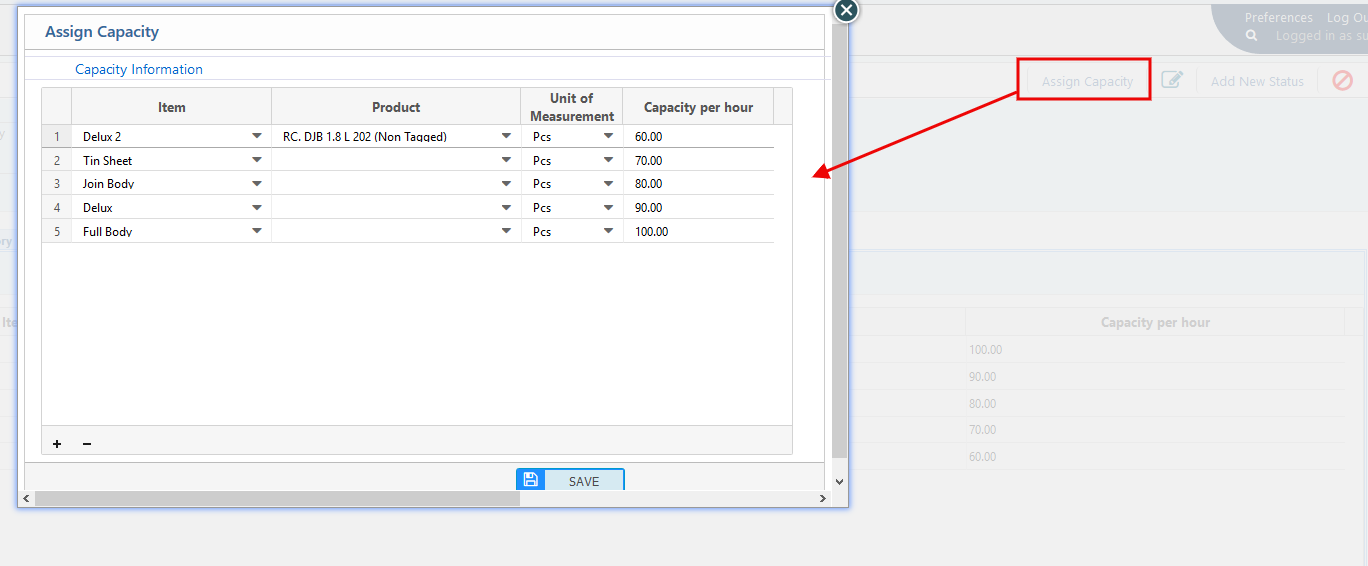Open Item dropdown for Delux 2
Image resolution: width=1368 pixels, height=566 pixels.
click(x=257, y=136)
